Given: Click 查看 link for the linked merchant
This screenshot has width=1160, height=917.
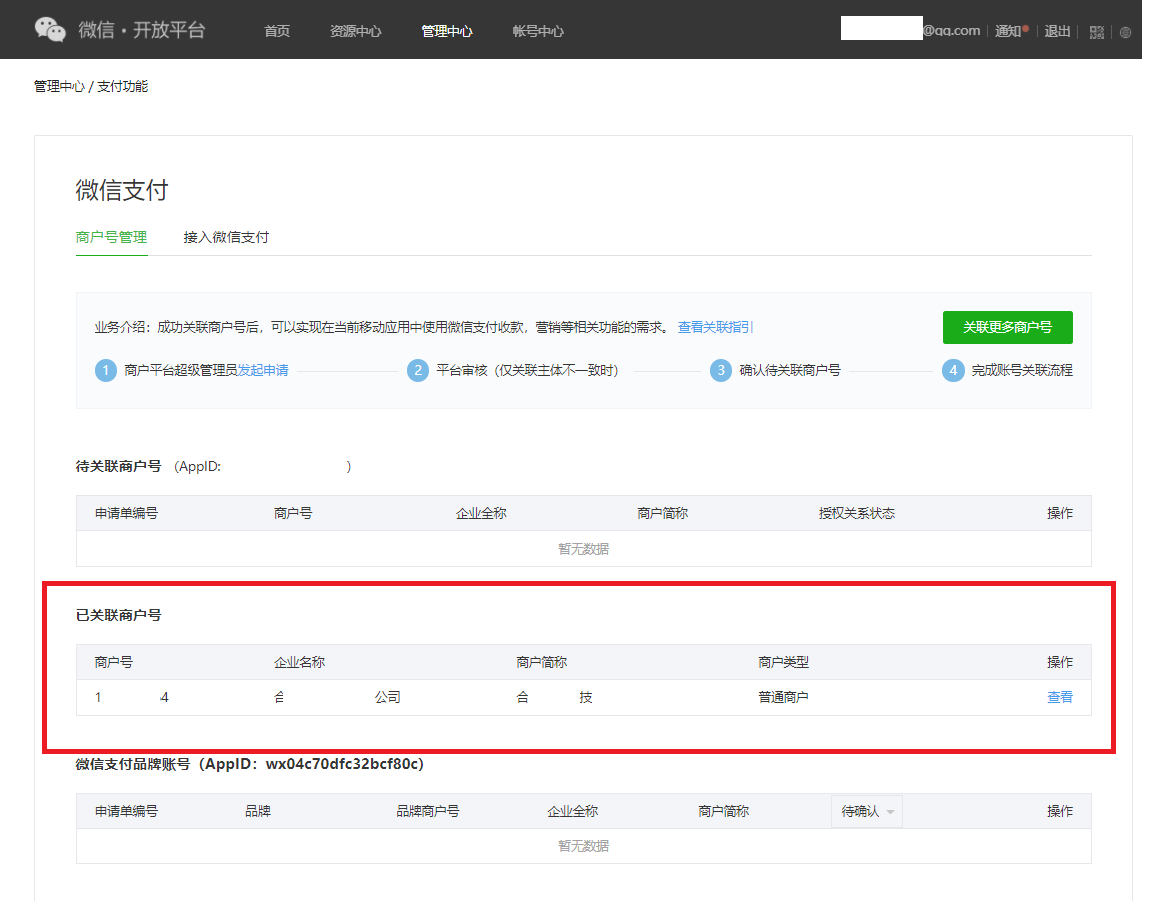Looking at the screenshot, I should click(1059, 697).
